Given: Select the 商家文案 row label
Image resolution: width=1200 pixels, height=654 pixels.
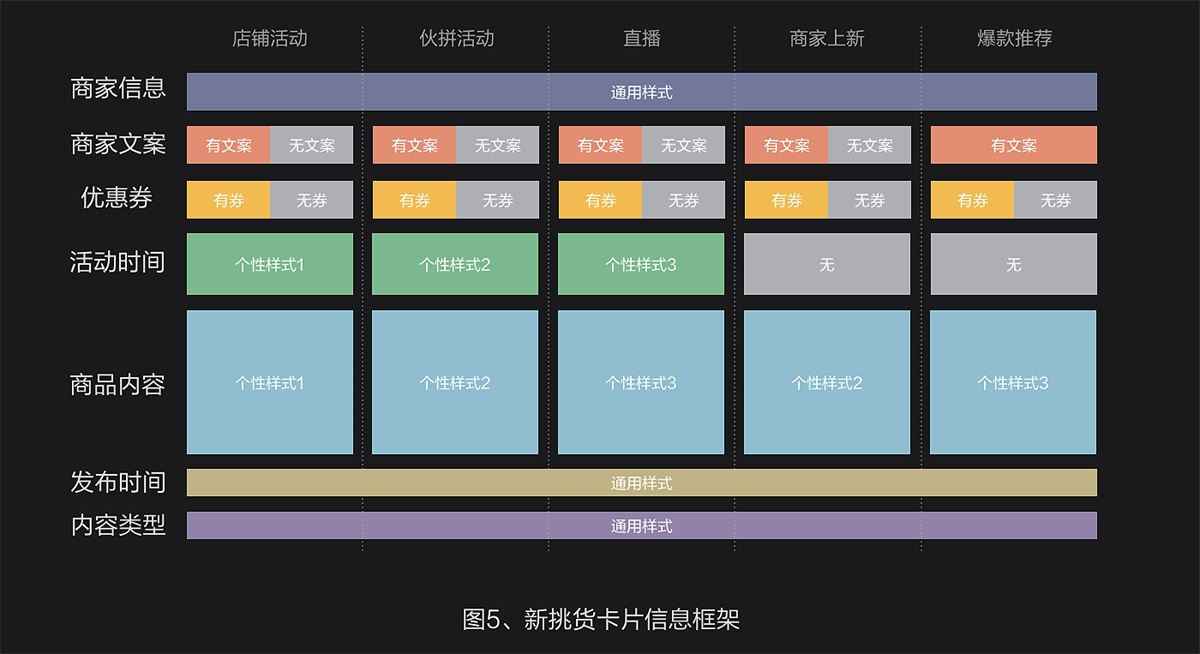Looking at the screenshot, I should coord(118,144).
